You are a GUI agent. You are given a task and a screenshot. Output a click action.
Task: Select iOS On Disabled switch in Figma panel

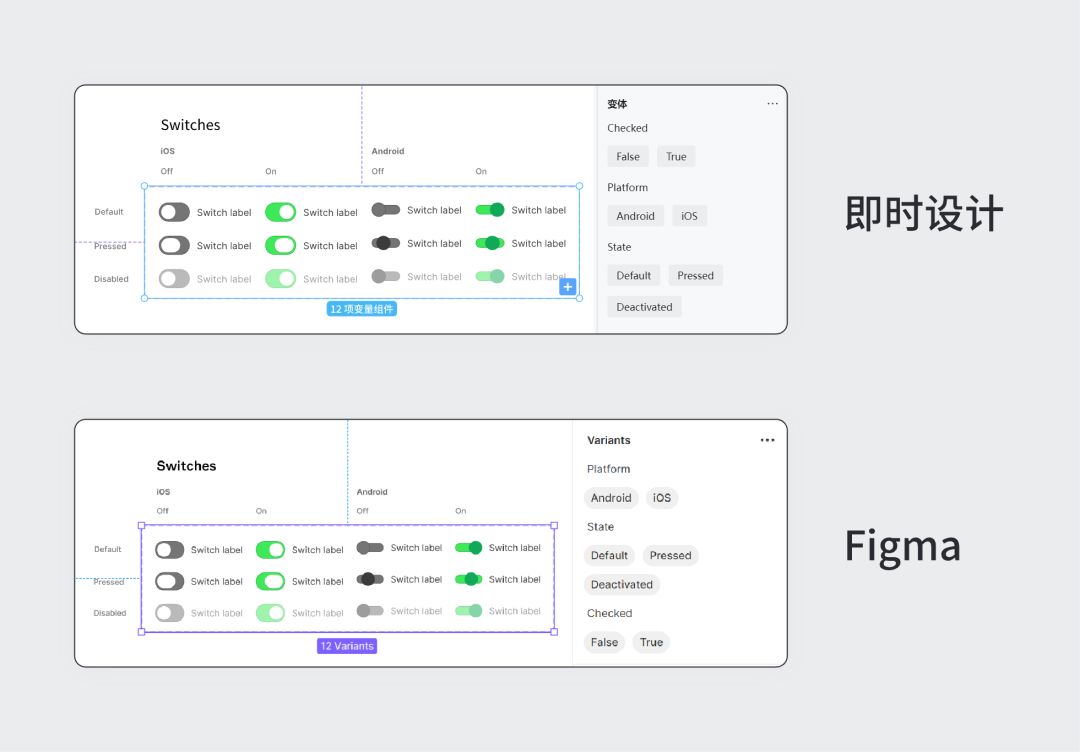pyautogui.click(x=270, y=613)
